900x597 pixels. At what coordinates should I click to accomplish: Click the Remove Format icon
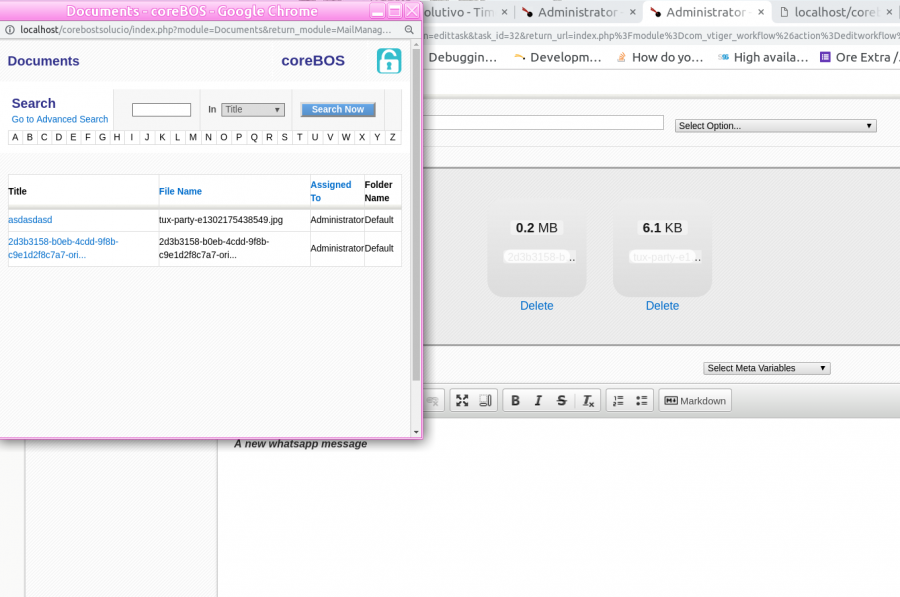coord(588,401)
